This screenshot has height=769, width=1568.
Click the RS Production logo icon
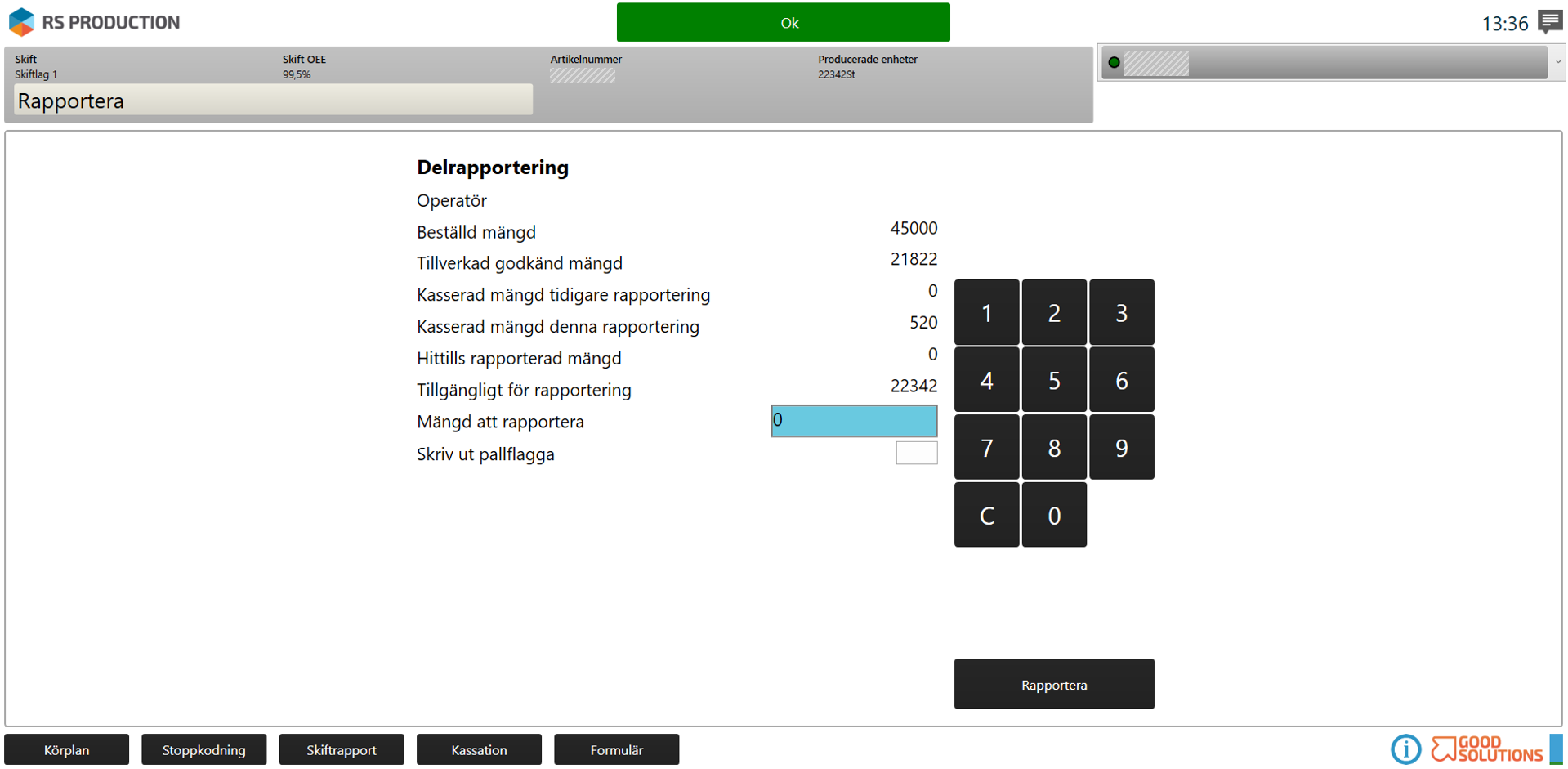[x=21, y=22]
